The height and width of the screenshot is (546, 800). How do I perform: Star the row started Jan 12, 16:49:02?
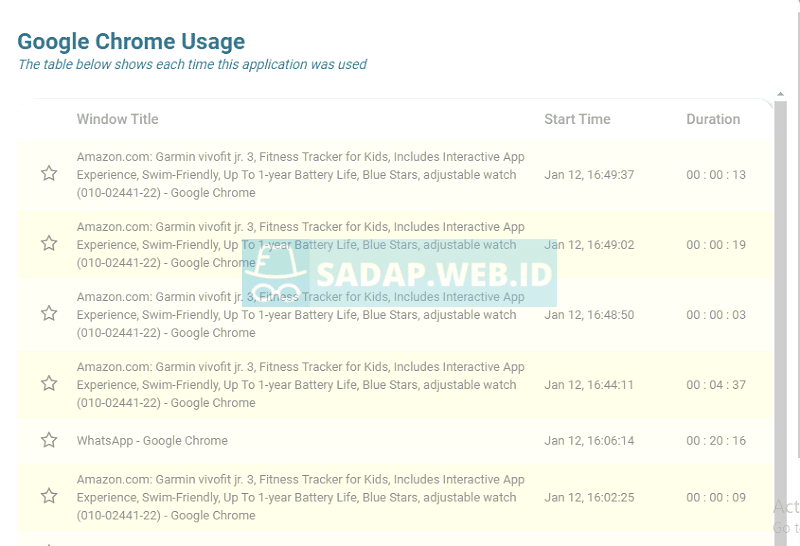tap(49, 243)
